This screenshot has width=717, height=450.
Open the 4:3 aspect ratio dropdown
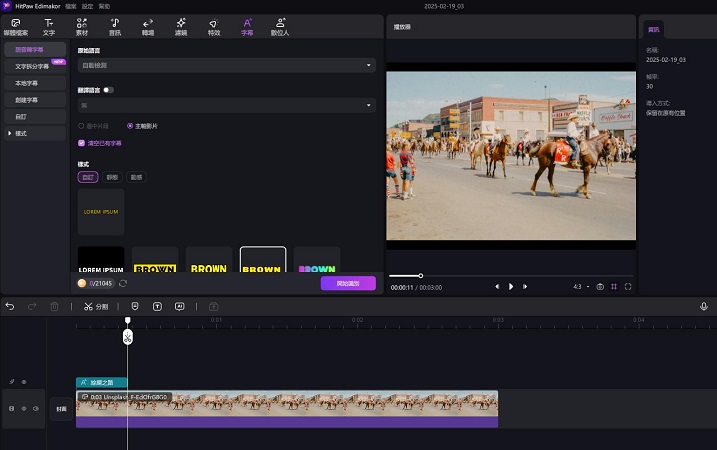[580, 286]
